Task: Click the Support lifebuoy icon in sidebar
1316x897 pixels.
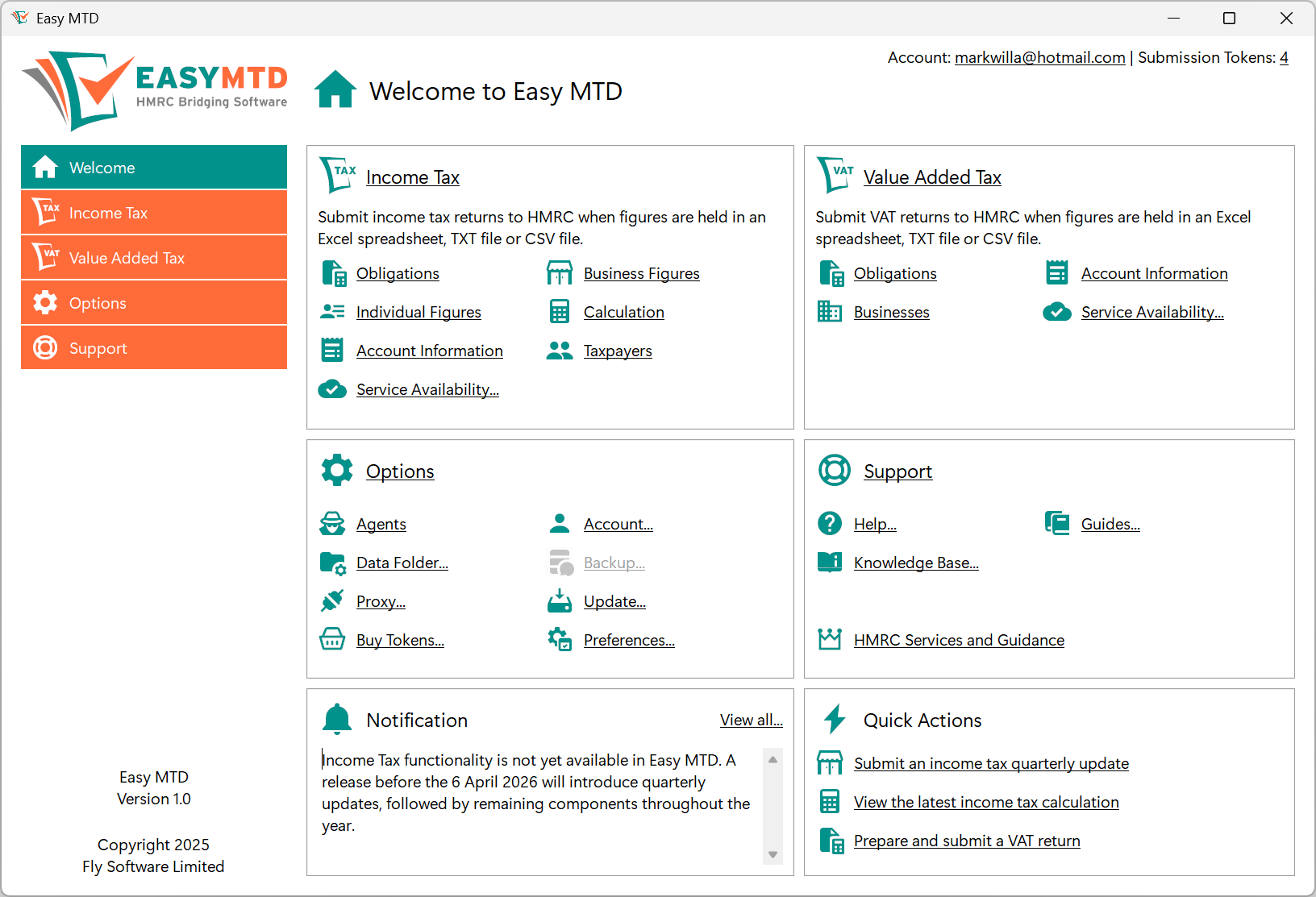Action: pyautogui.click(x=45, y=347)
